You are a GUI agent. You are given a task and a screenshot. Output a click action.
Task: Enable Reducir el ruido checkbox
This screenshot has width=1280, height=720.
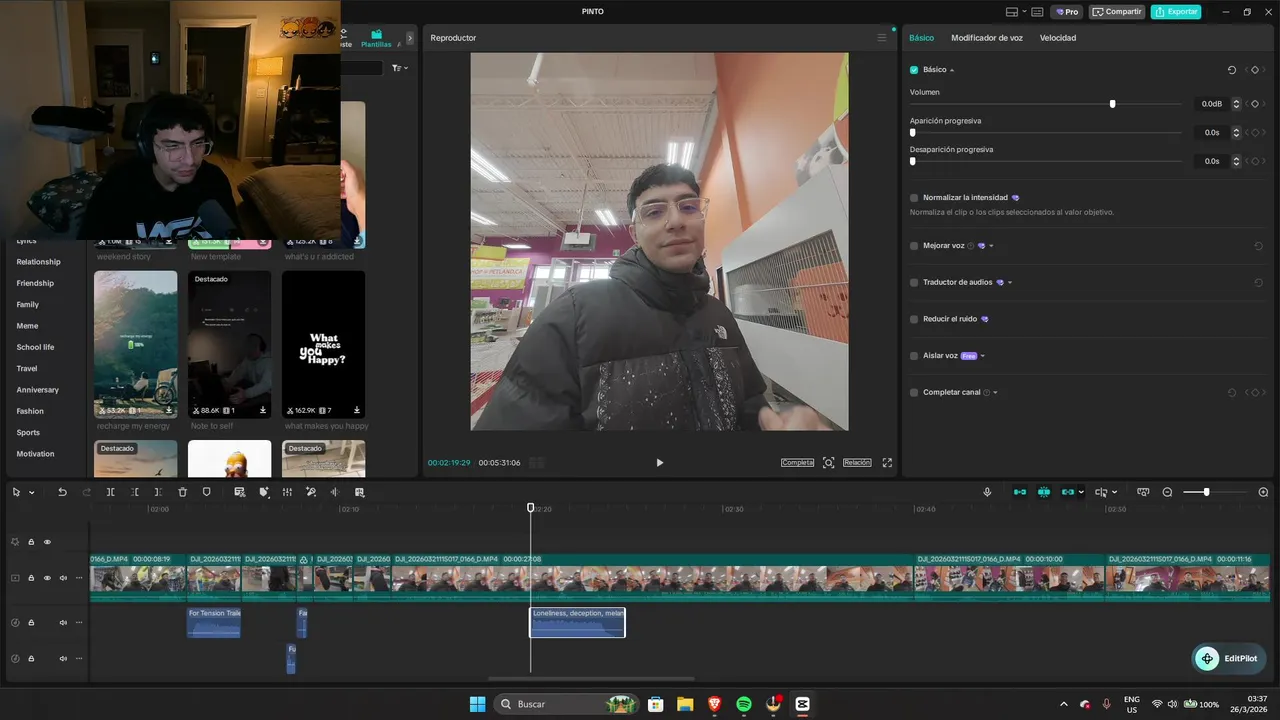pos(914,319)
